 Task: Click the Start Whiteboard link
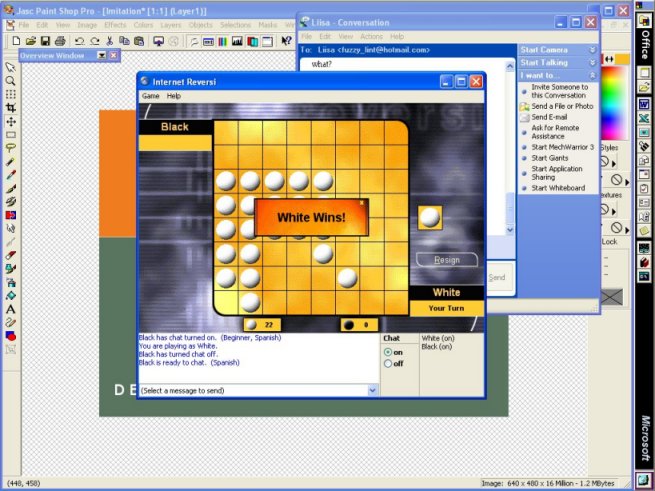tap(558, 188)
